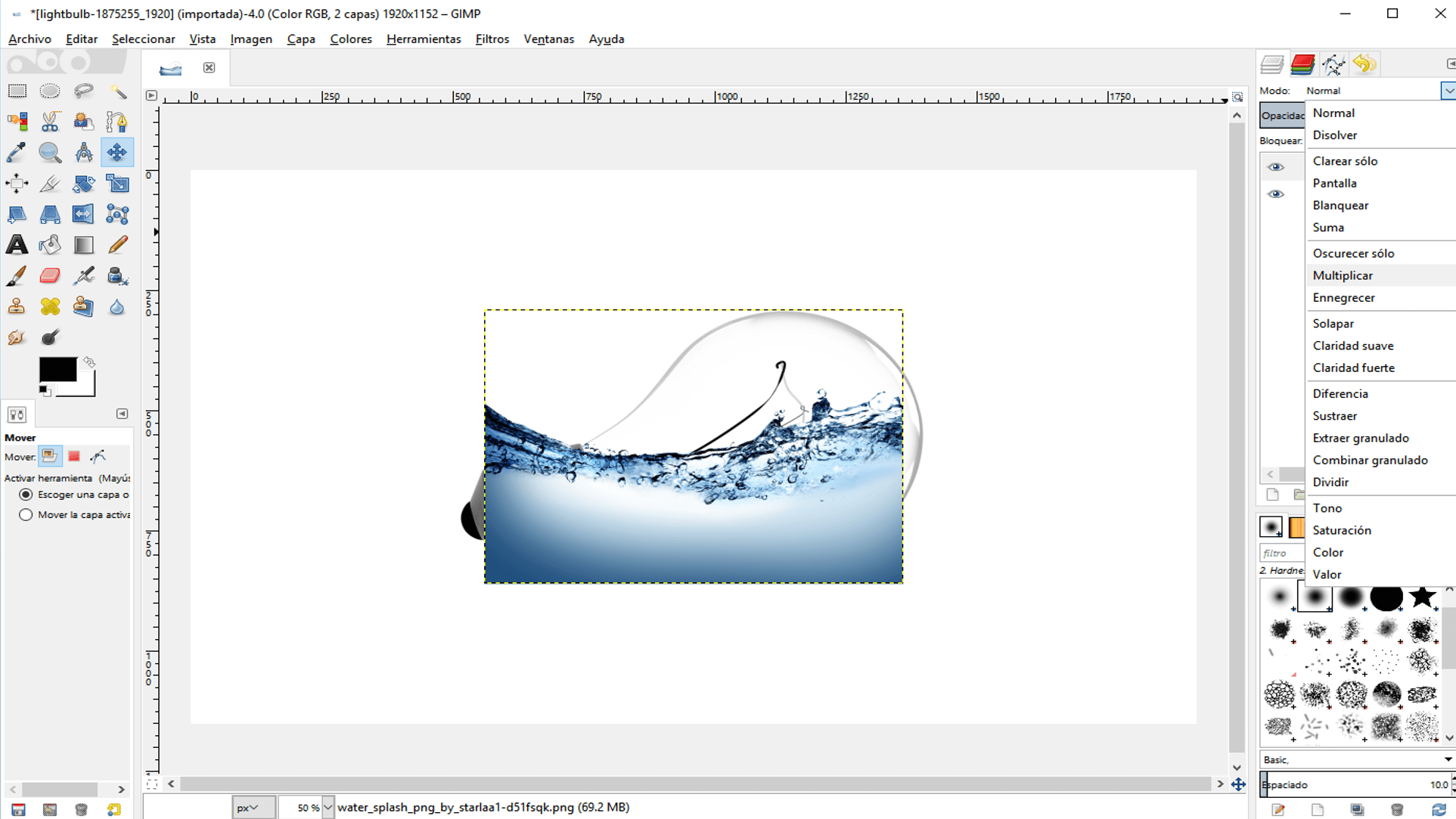Viewport: 1456px width, 819px height.
Task: Choose Multiplicar blend mode
Action: (x=1381, y=275)
